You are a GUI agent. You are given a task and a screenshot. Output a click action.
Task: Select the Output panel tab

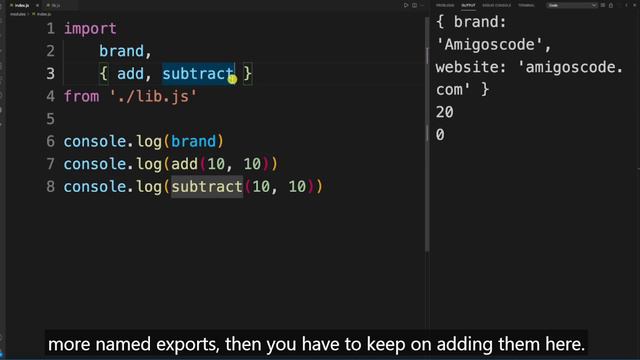(468, 5)
